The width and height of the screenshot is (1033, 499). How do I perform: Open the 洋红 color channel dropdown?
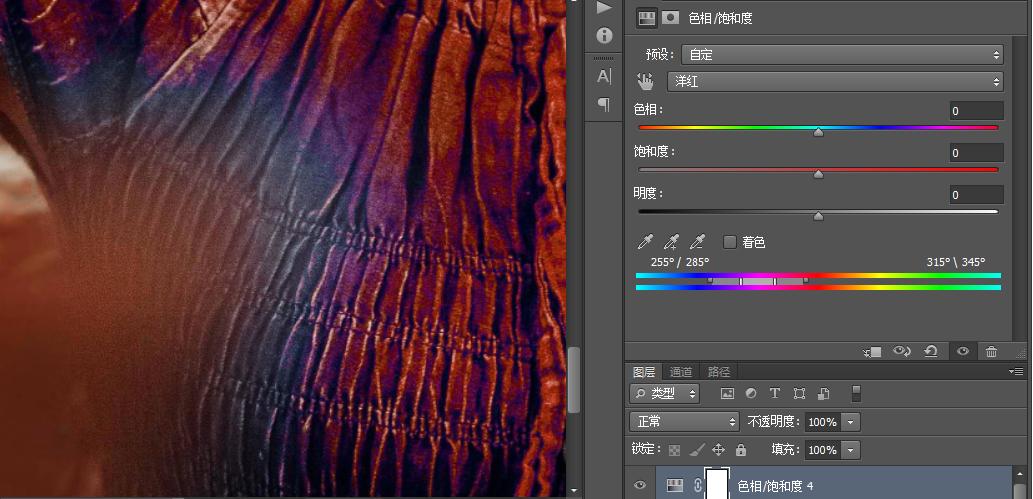(834, 82)
